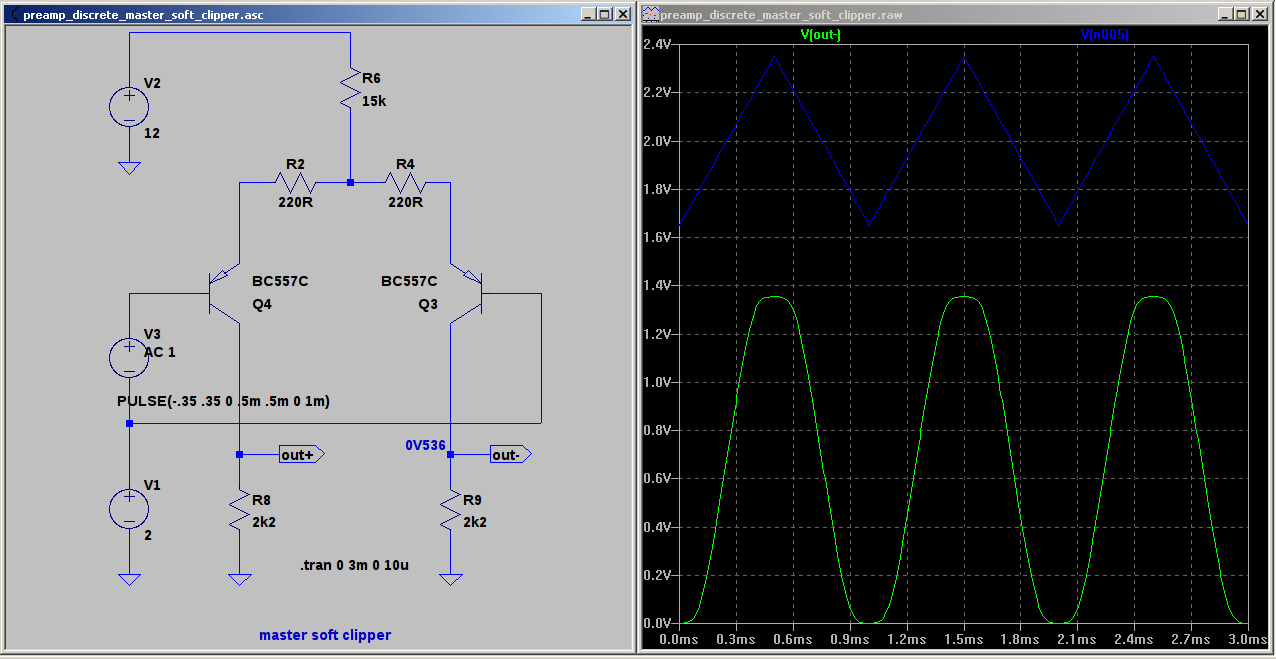
Task: Click the out- net label flag
Action: click(511, 454)
